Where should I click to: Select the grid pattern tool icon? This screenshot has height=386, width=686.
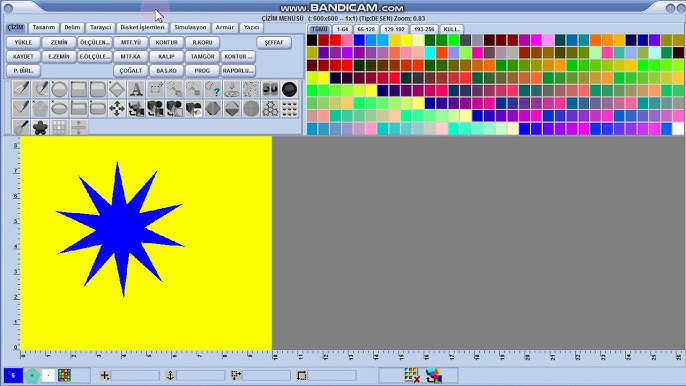tap(60, 127)
